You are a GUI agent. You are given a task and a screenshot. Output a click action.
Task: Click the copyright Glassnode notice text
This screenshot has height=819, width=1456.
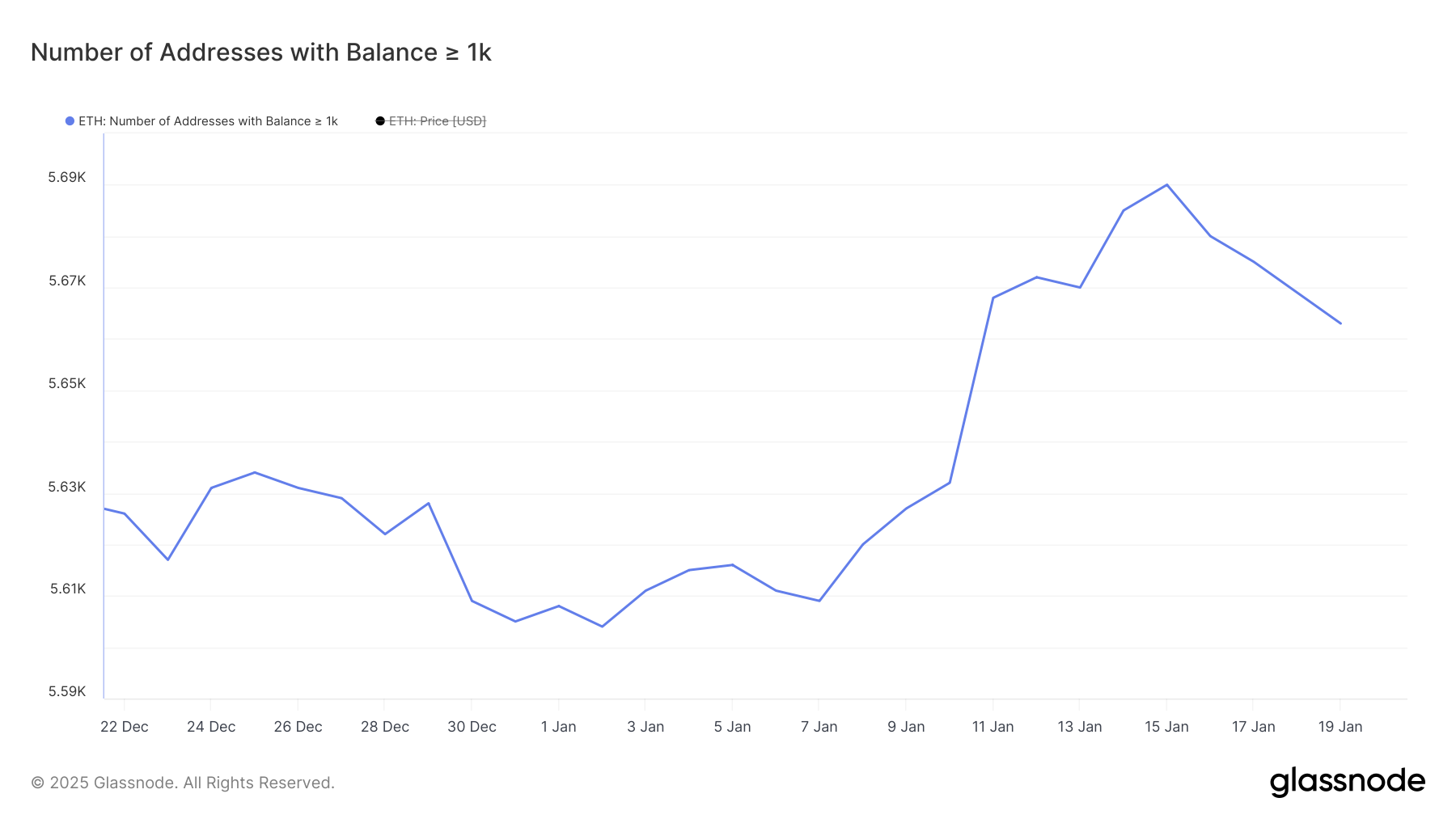point(183,783)
